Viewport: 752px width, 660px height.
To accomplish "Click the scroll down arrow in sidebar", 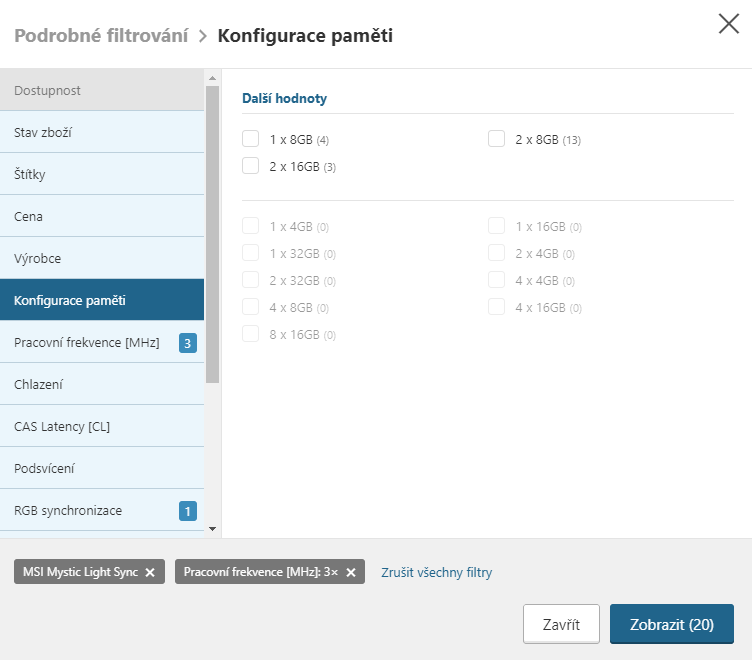I will click(212, 528).
